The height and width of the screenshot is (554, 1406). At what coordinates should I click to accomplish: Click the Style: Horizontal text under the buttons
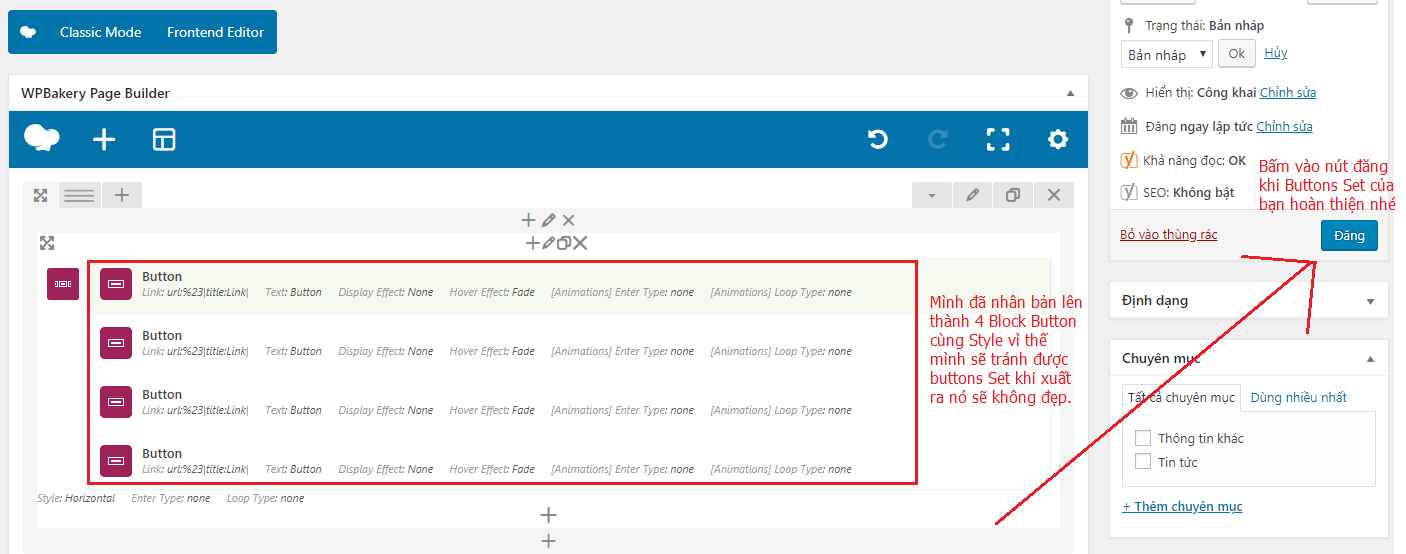click(76, 498)
